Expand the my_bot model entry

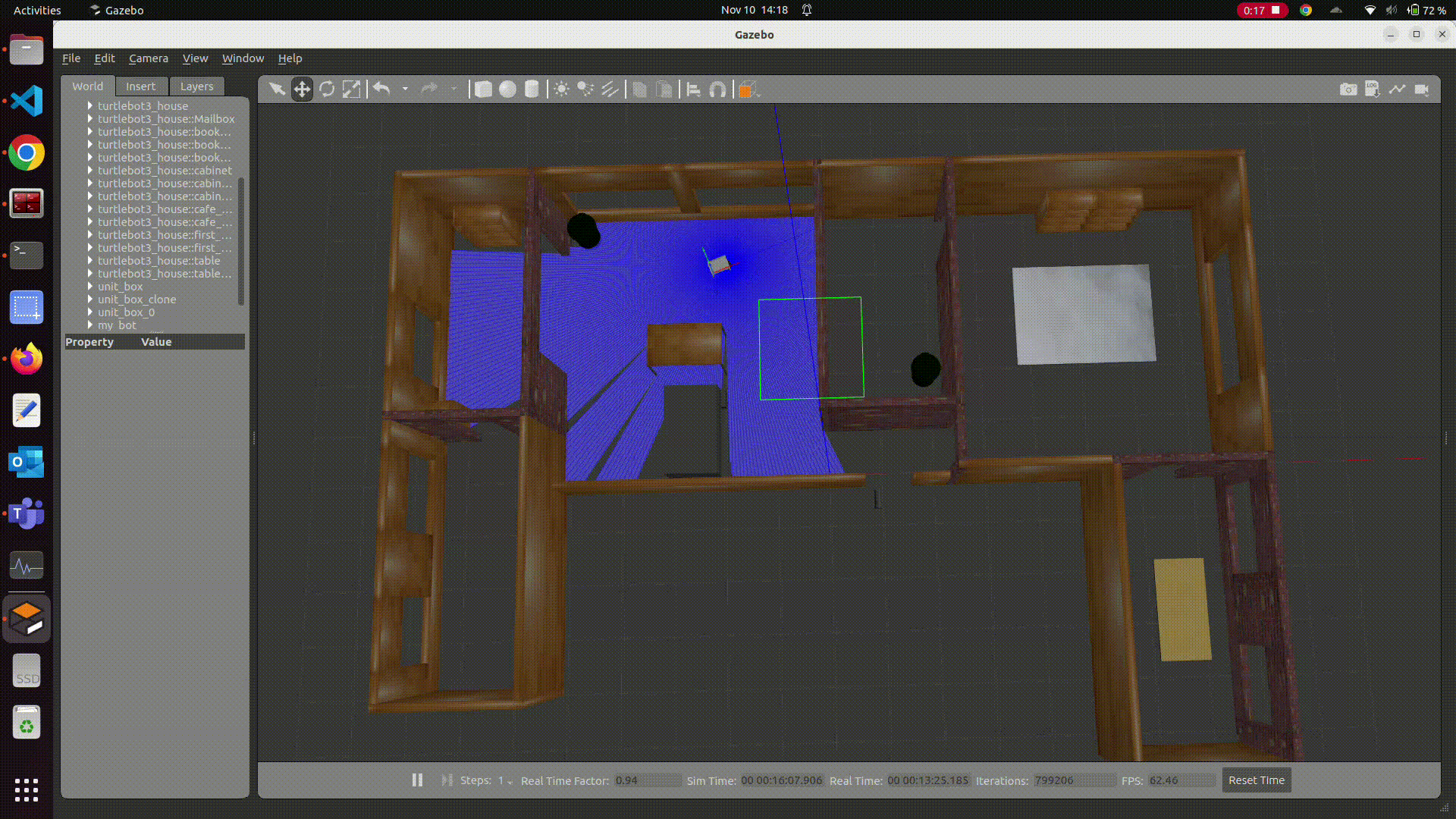90,325
